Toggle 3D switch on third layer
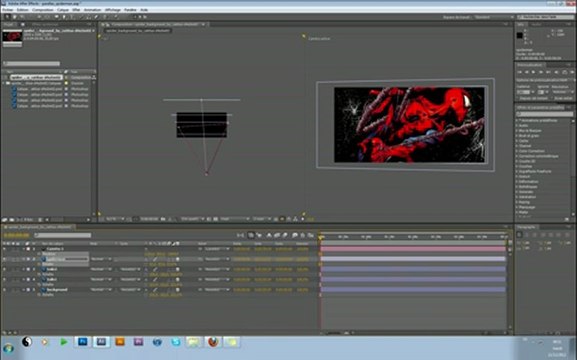The height and width of the screenshot is (360, 577). coord(177,269)
